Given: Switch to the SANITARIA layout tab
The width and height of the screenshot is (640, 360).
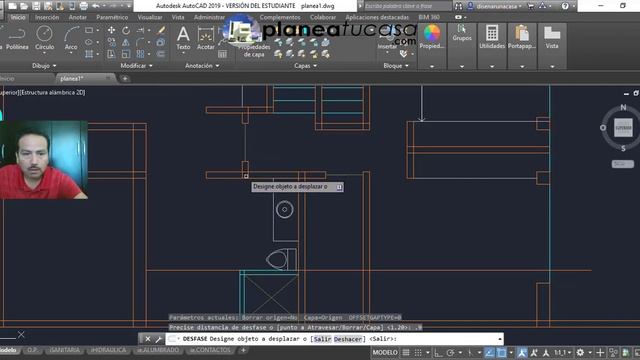Looking at the screenshot, I should [64, 350].
